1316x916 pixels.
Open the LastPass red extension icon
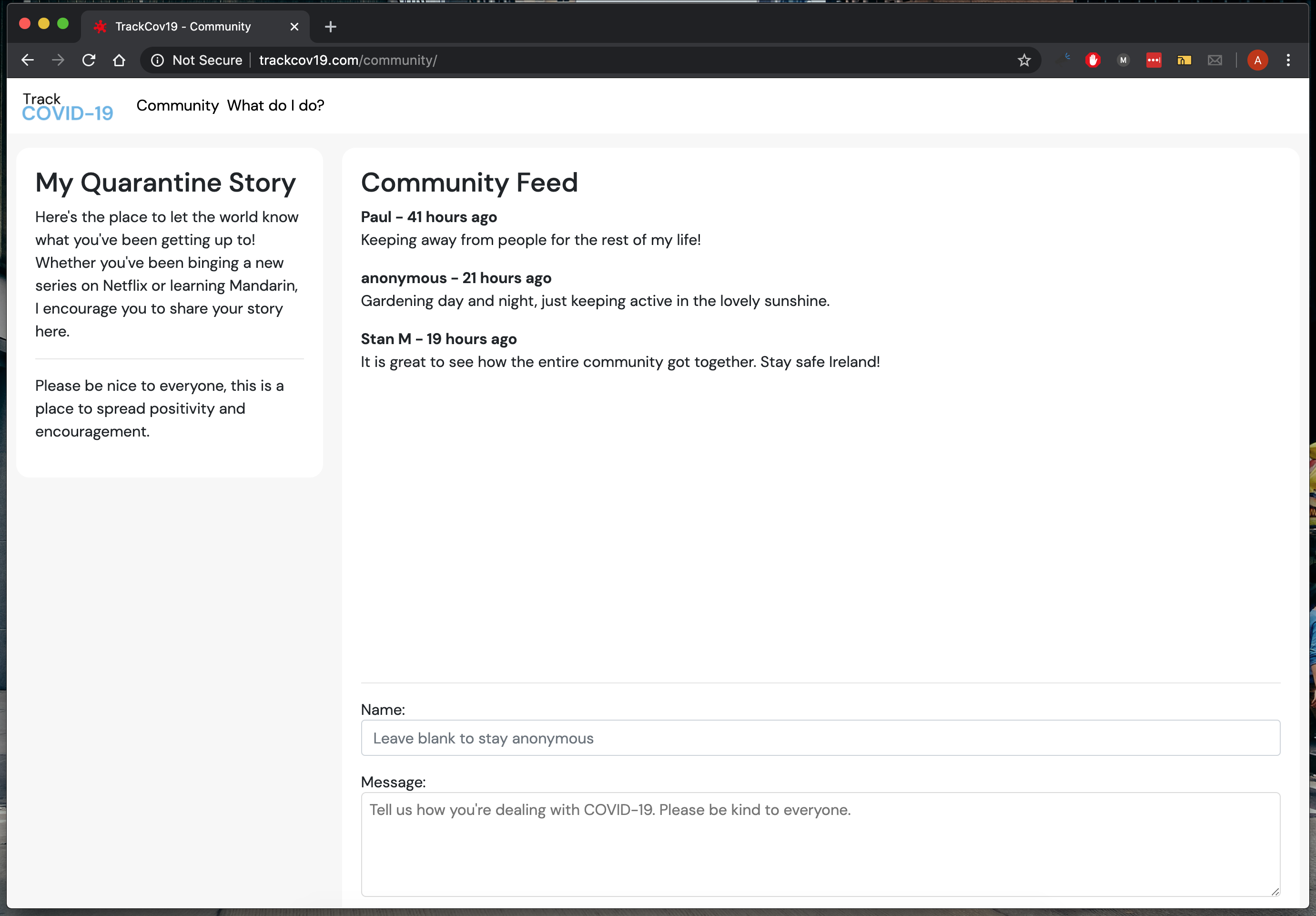tap(1153, 60)
